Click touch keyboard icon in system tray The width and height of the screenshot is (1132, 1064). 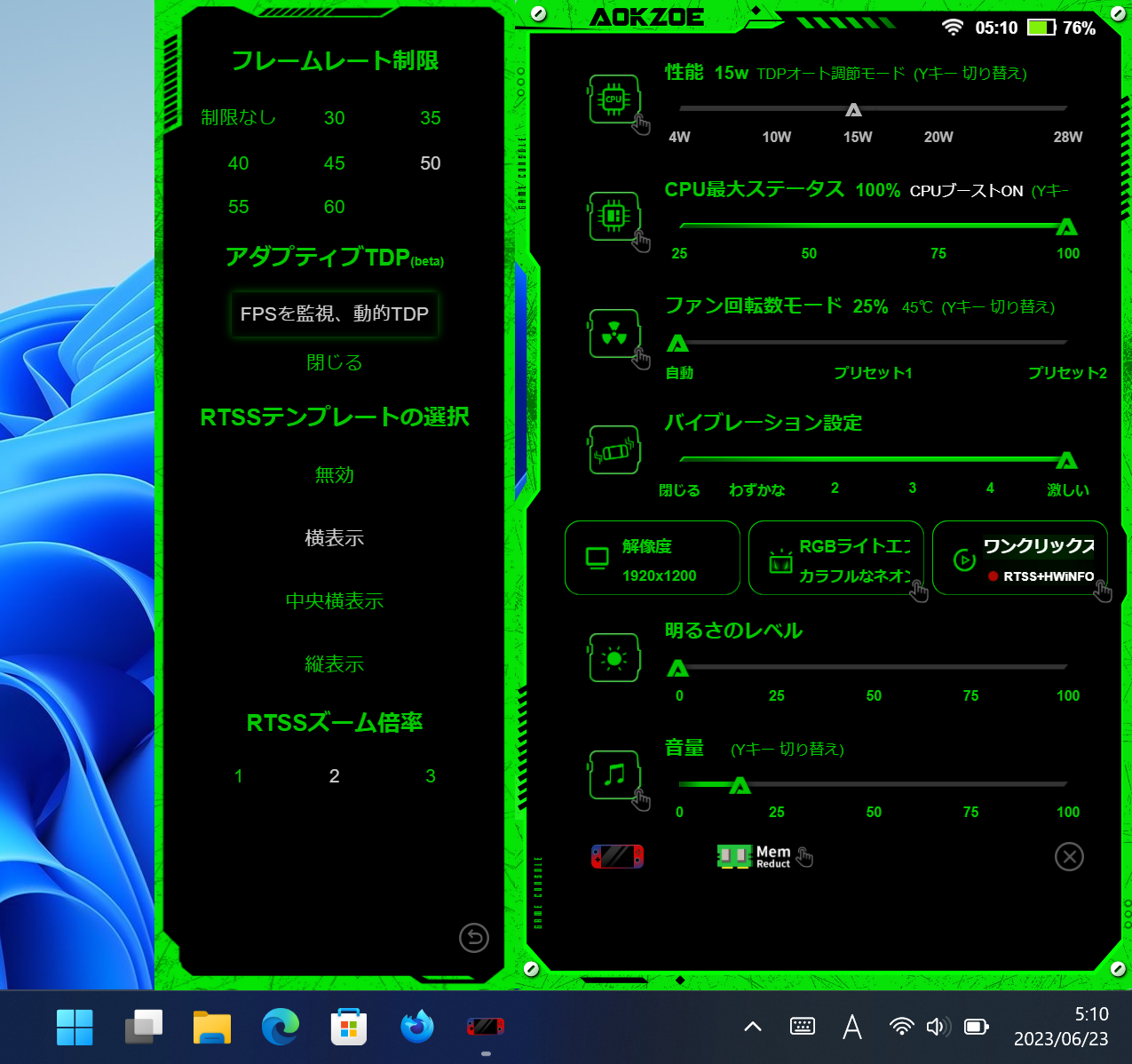(x=803, y=1027)
